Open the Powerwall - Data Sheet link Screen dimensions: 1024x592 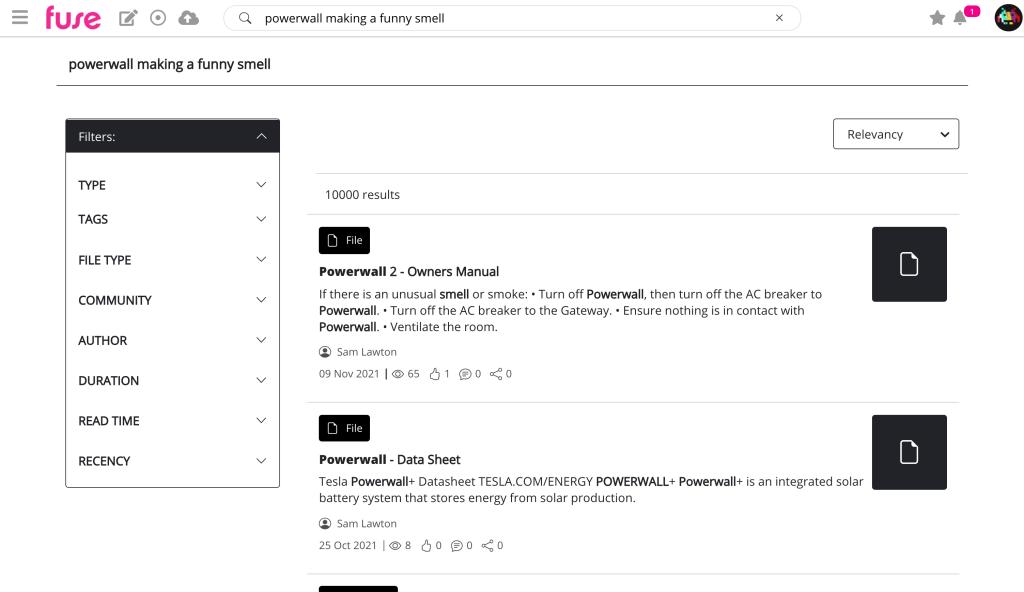[x=389, y=460]
